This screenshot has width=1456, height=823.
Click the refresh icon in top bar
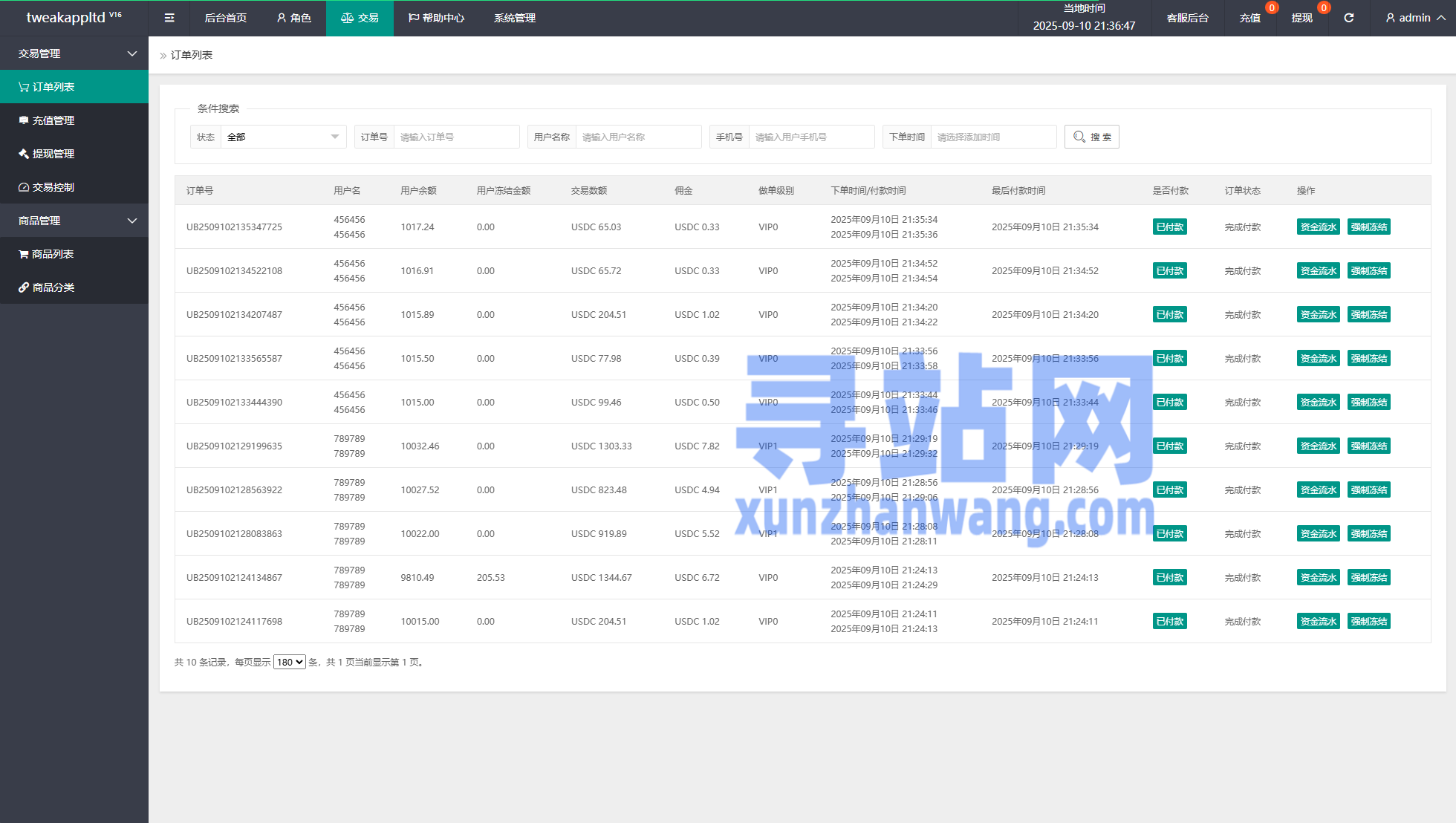1348,18
